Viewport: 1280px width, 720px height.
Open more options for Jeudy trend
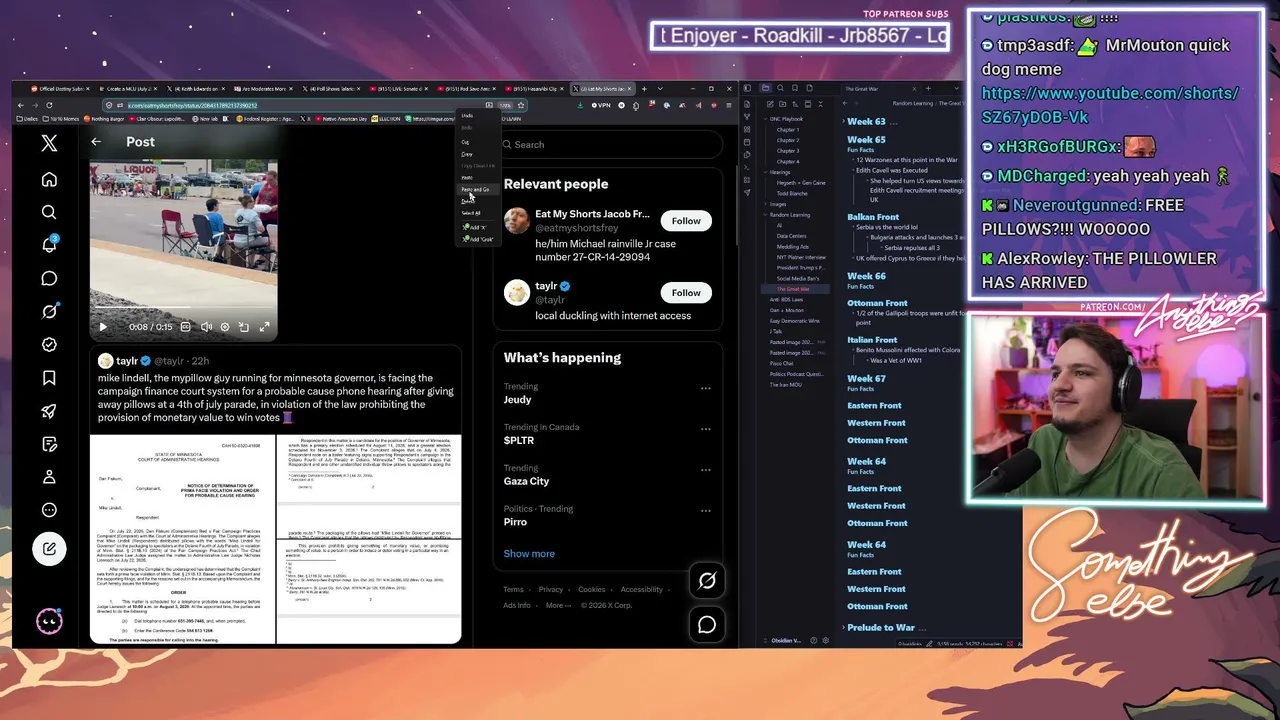coord(706,388)
